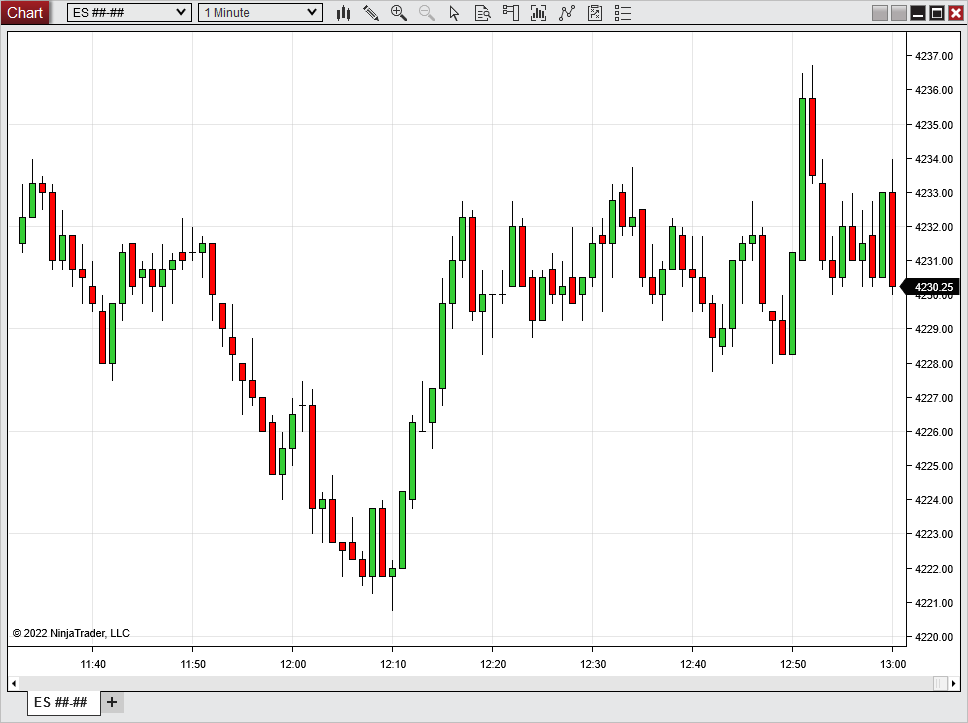Click the 4221.00 price axis label
This screenshot has height=723, width=968.
(x=933, y=603)
